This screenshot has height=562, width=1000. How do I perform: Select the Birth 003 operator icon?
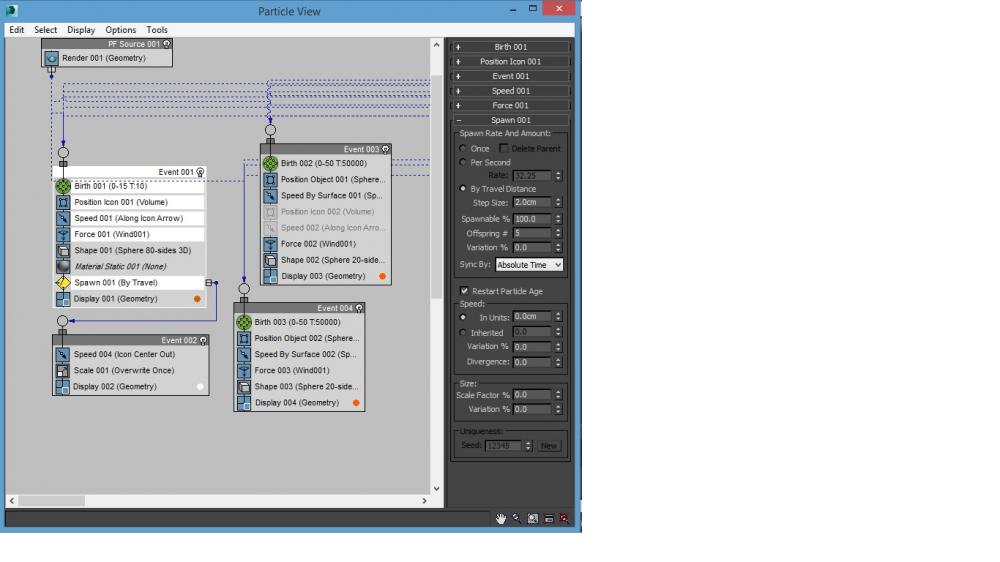244,322
